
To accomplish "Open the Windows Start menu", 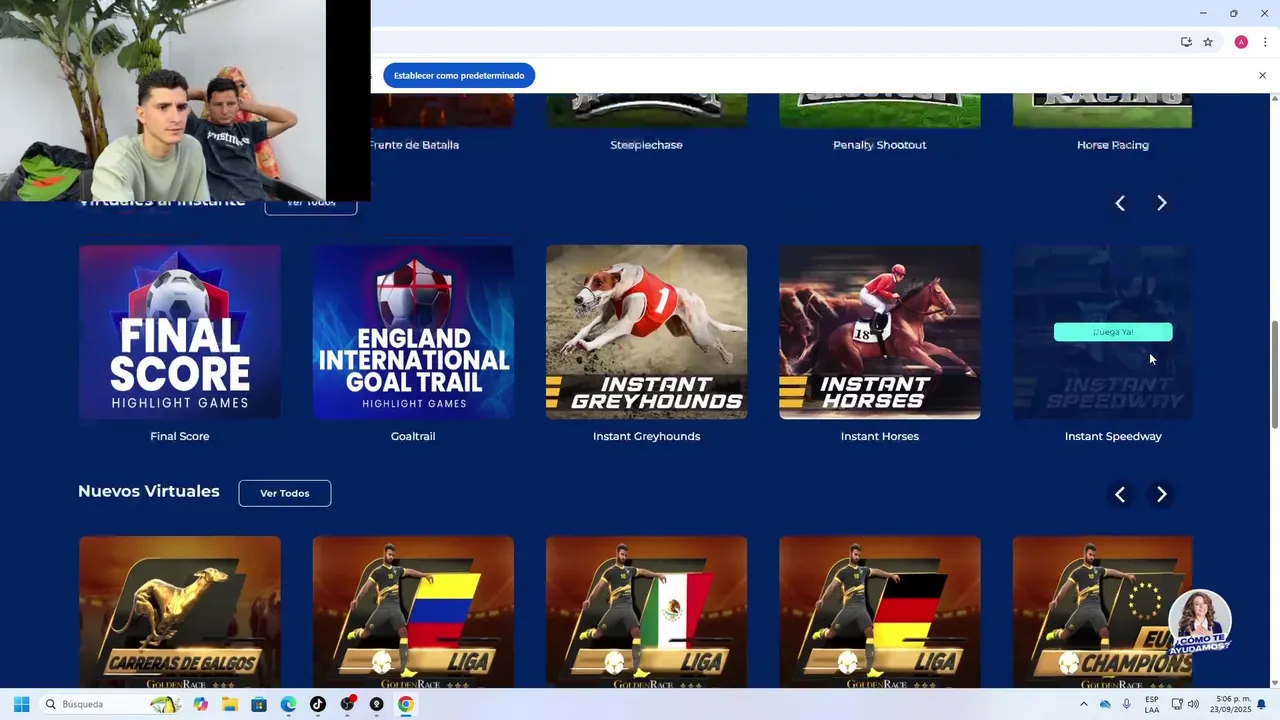I will (x=21, y=704).
